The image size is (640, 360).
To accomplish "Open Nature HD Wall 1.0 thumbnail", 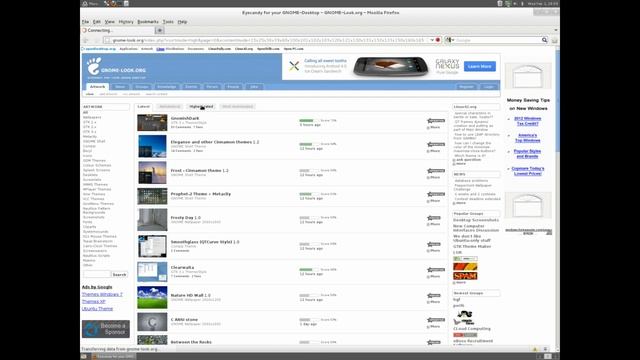I will coord(152,297).
